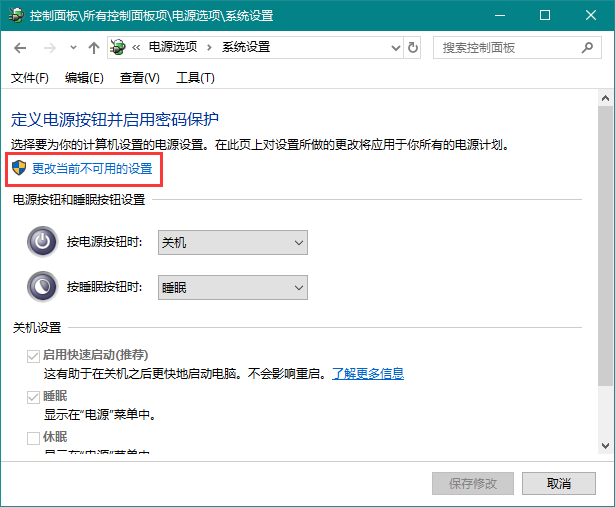615x507 pixels.
Task: Go up one level with up arrow
Action: (x=93, y=48)
